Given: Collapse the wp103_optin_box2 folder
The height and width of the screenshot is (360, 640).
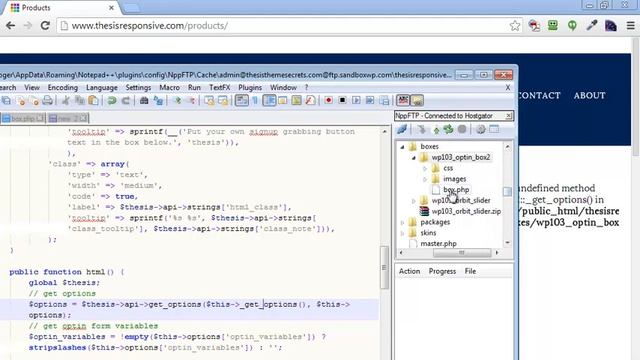Looking at the screenshot, I should [413, 158].
